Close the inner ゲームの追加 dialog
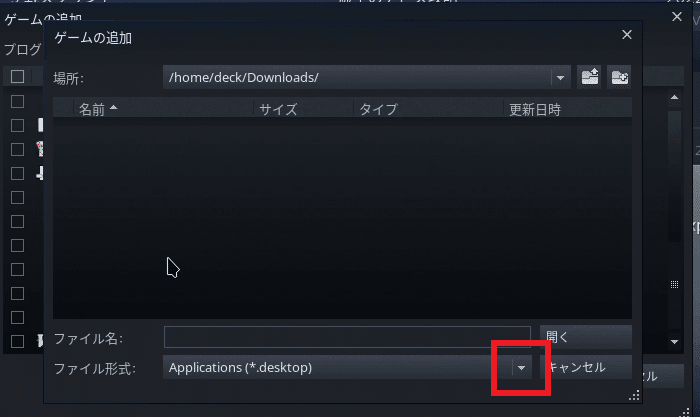The height and width of the screenshot is (417, 700). click(x=627, y=35)
